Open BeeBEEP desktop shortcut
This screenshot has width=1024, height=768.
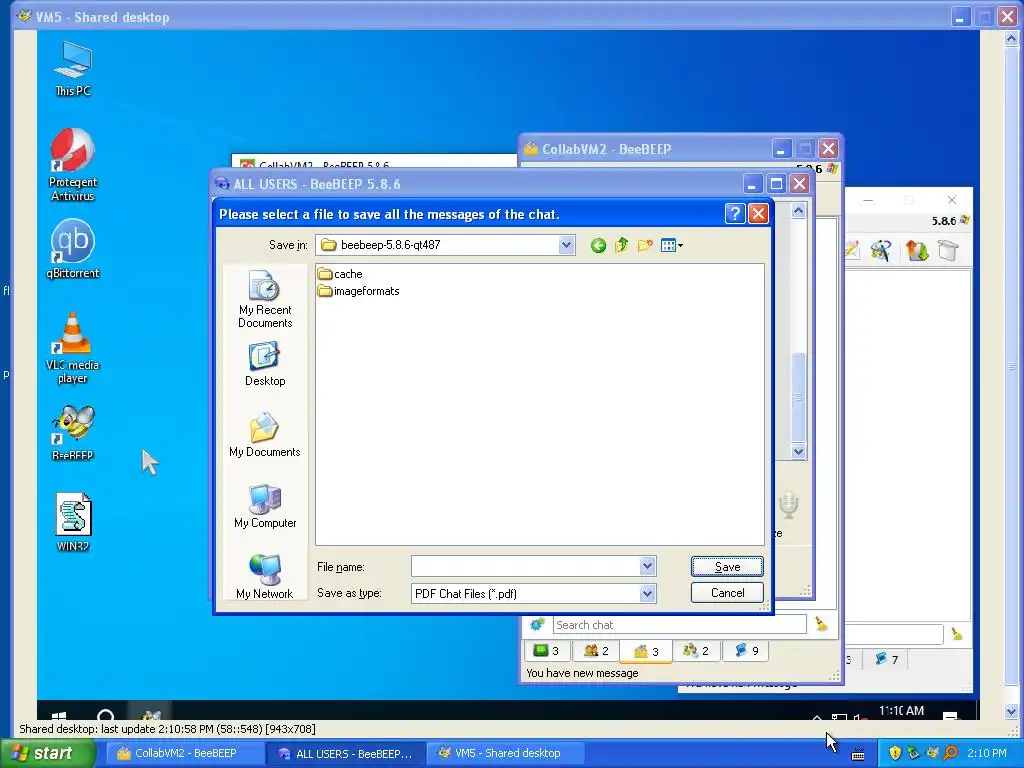click(x=72, y=432)
